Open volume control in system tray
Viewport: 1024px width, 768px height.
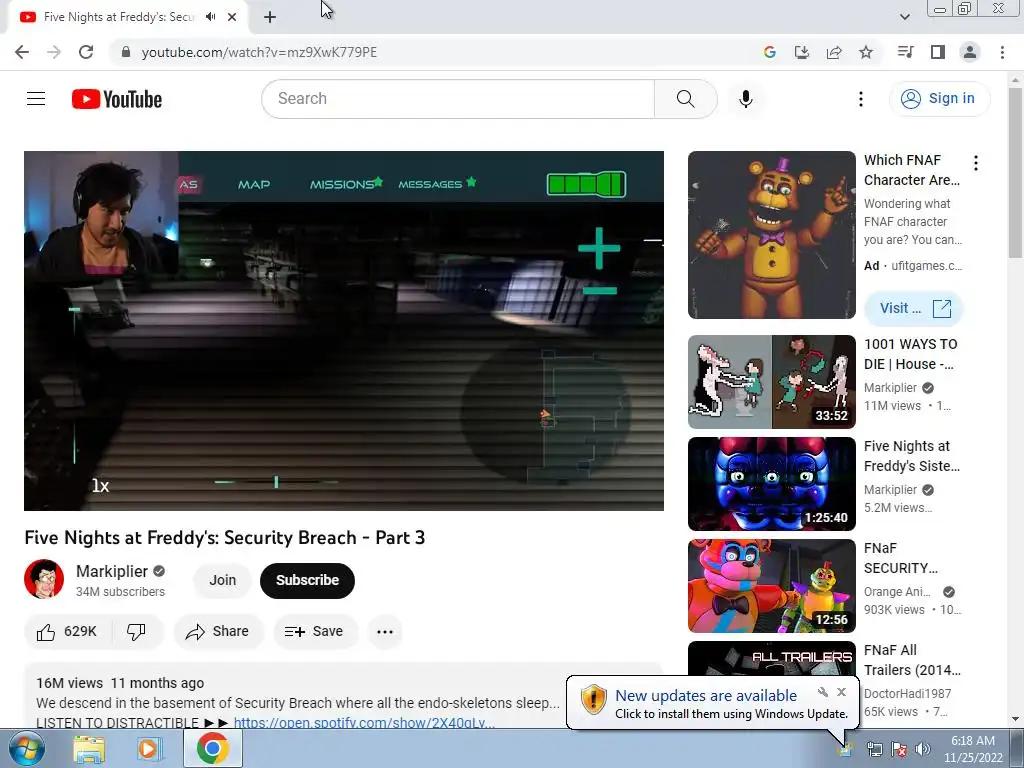pyautogui.click(x=923, y=749)
